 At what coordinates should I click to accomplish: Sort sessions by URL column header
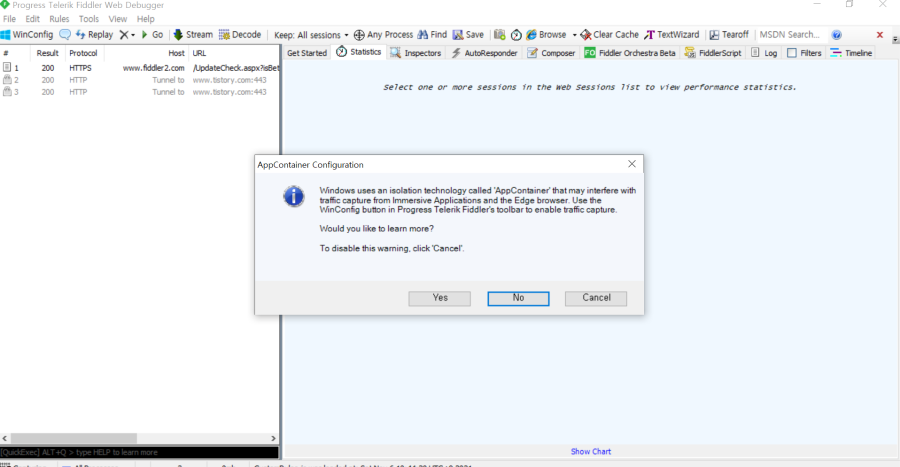point(234,53)
